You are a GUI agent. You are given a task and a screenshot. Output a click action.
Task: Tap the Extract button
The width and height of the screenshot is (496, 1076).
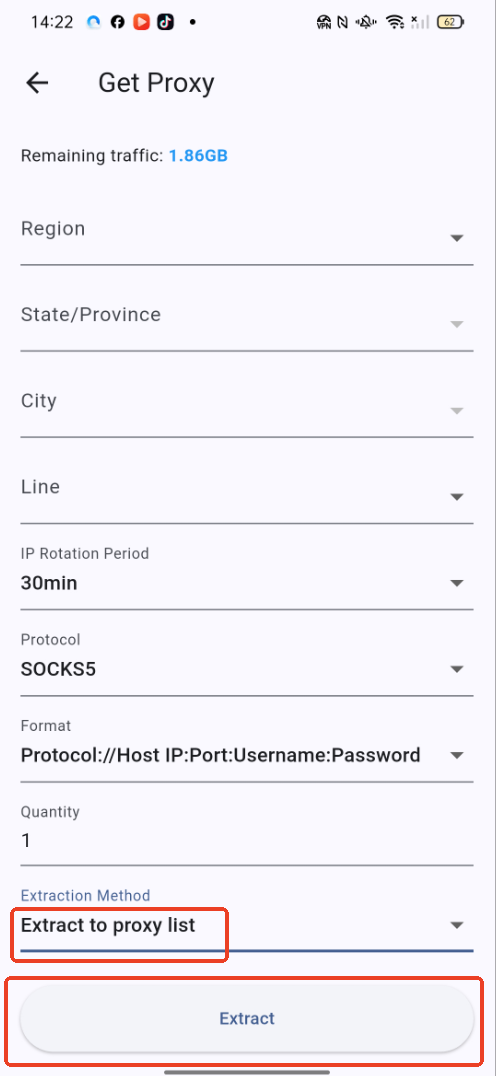[x=247, y=1018]
